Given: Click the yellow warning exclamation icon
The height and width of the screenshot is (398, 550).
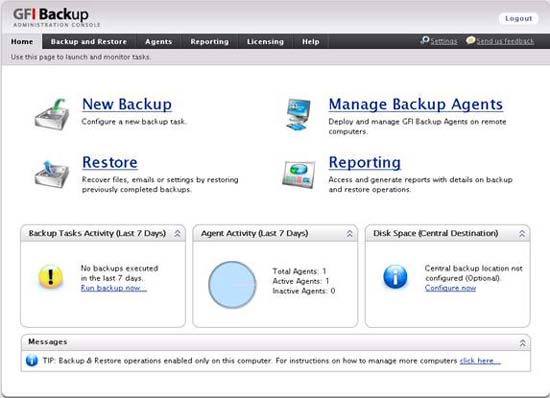Looking at the screenshot, I should 51,277.
